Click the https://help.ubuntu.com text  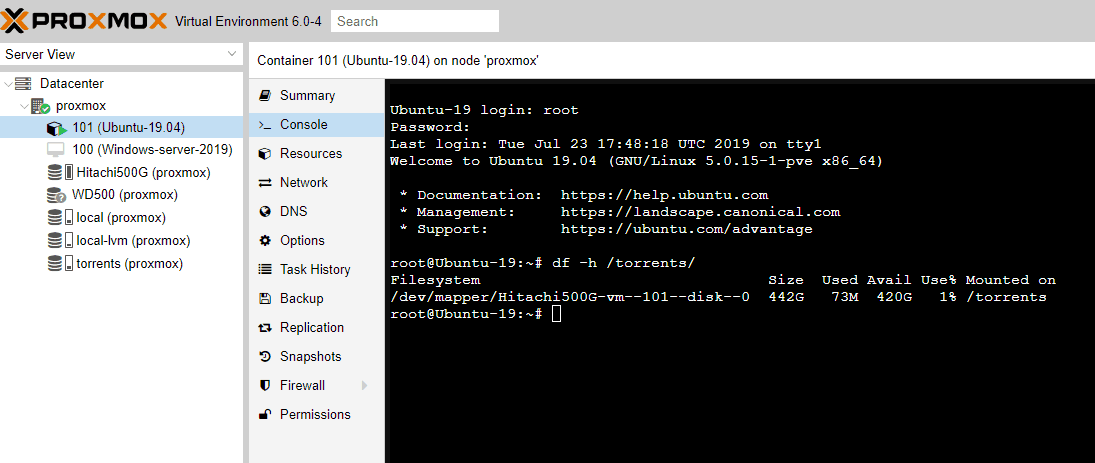pyautogui.click(x=665, y=195)
